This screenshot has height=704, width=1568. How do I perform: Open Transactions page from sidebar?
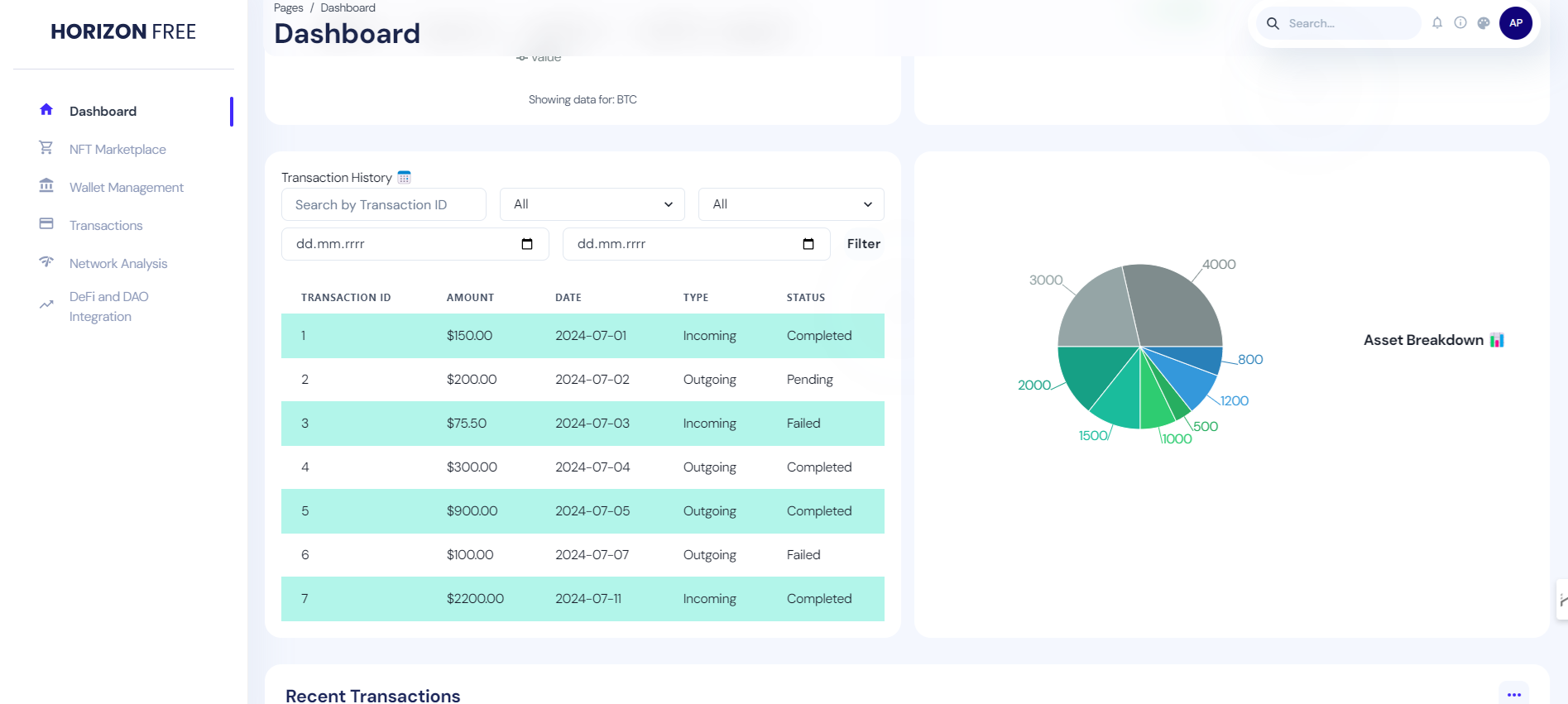pos(106,226)
